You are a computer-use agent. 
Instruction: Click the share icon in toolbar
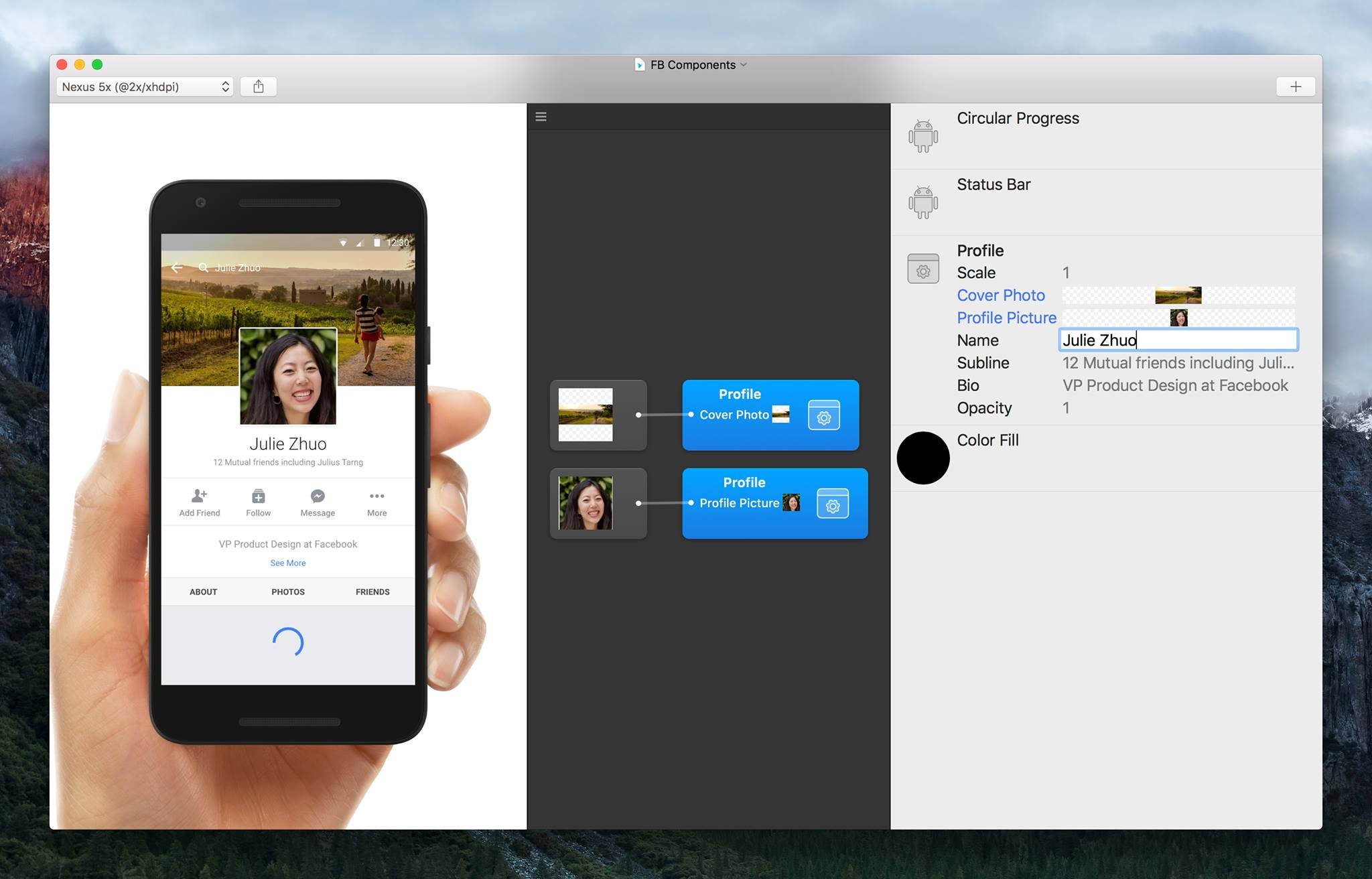(x=259, y=86)
